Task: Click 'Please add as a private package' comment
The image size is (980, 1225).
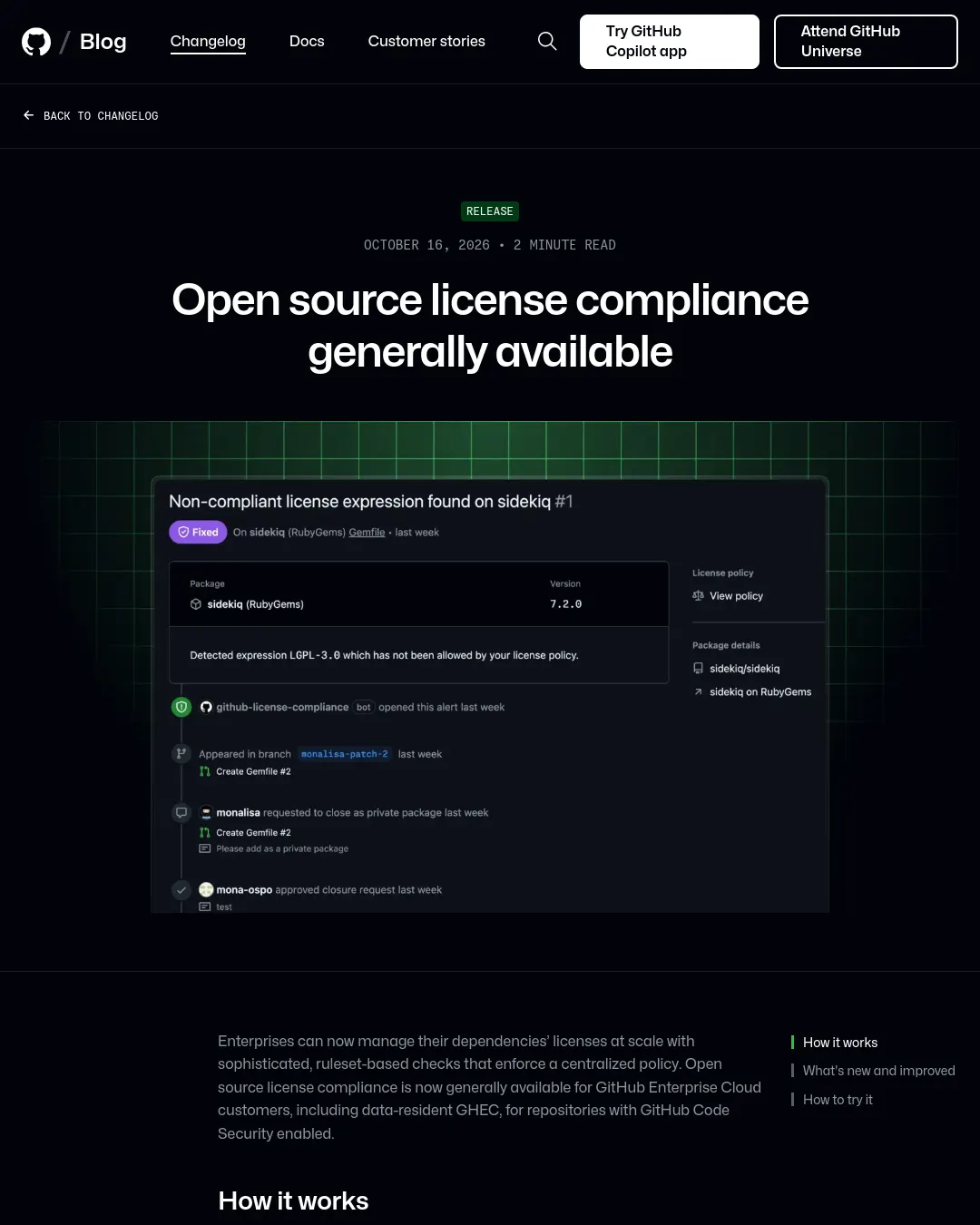Action: [x=282, y=848]
